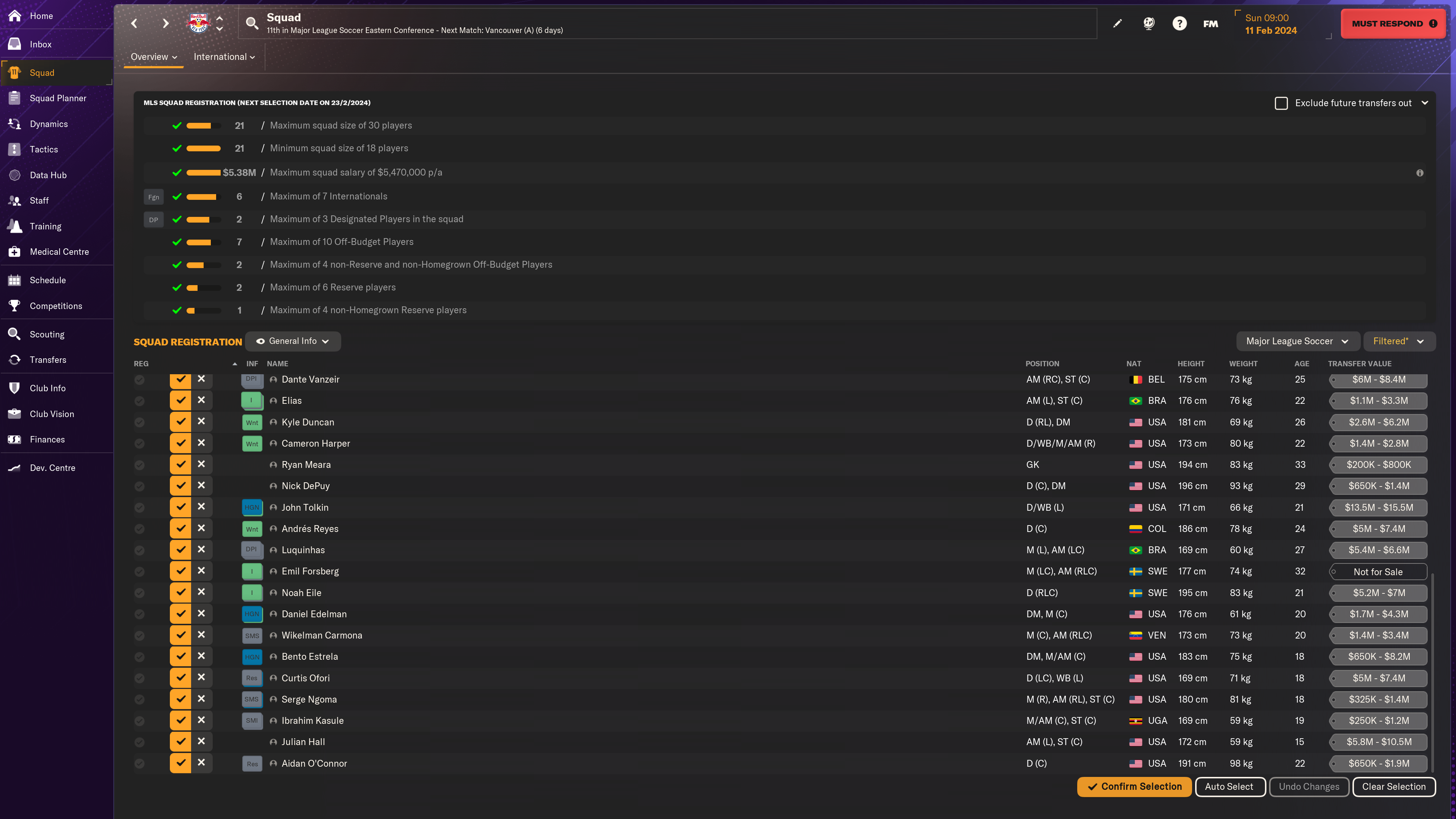1456x819 pixels.
Task: Open the Medical Centre sidebar icon
Action: pyautogui.click(x=15, y=251)
